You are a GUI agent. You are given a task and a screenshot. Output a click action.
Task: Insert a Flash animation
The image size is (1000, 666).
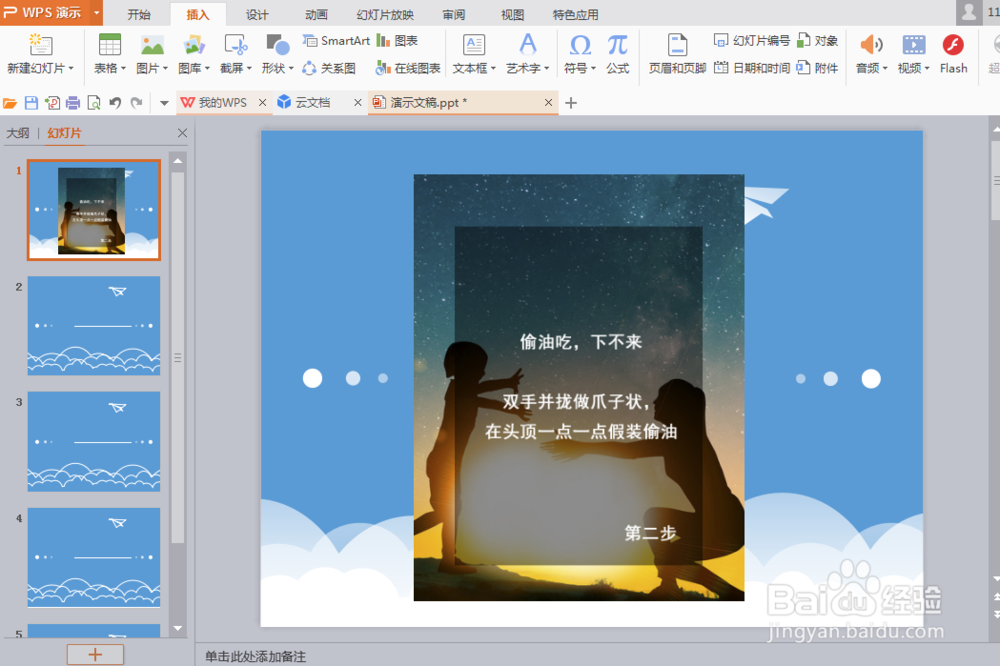[x=953, y=54]
